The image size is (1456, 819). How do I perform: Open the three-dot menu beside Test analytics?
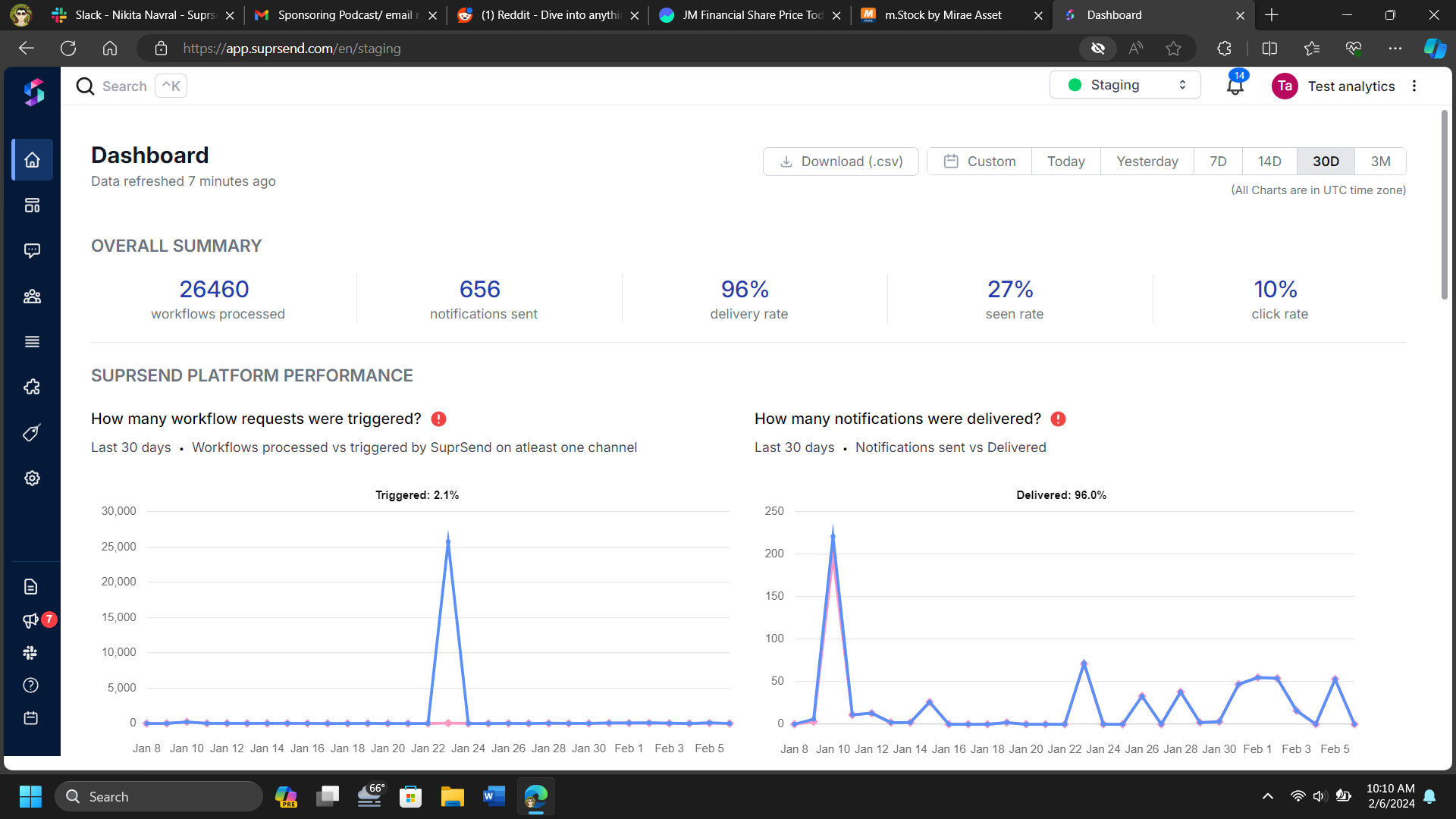click(1414, 86)
